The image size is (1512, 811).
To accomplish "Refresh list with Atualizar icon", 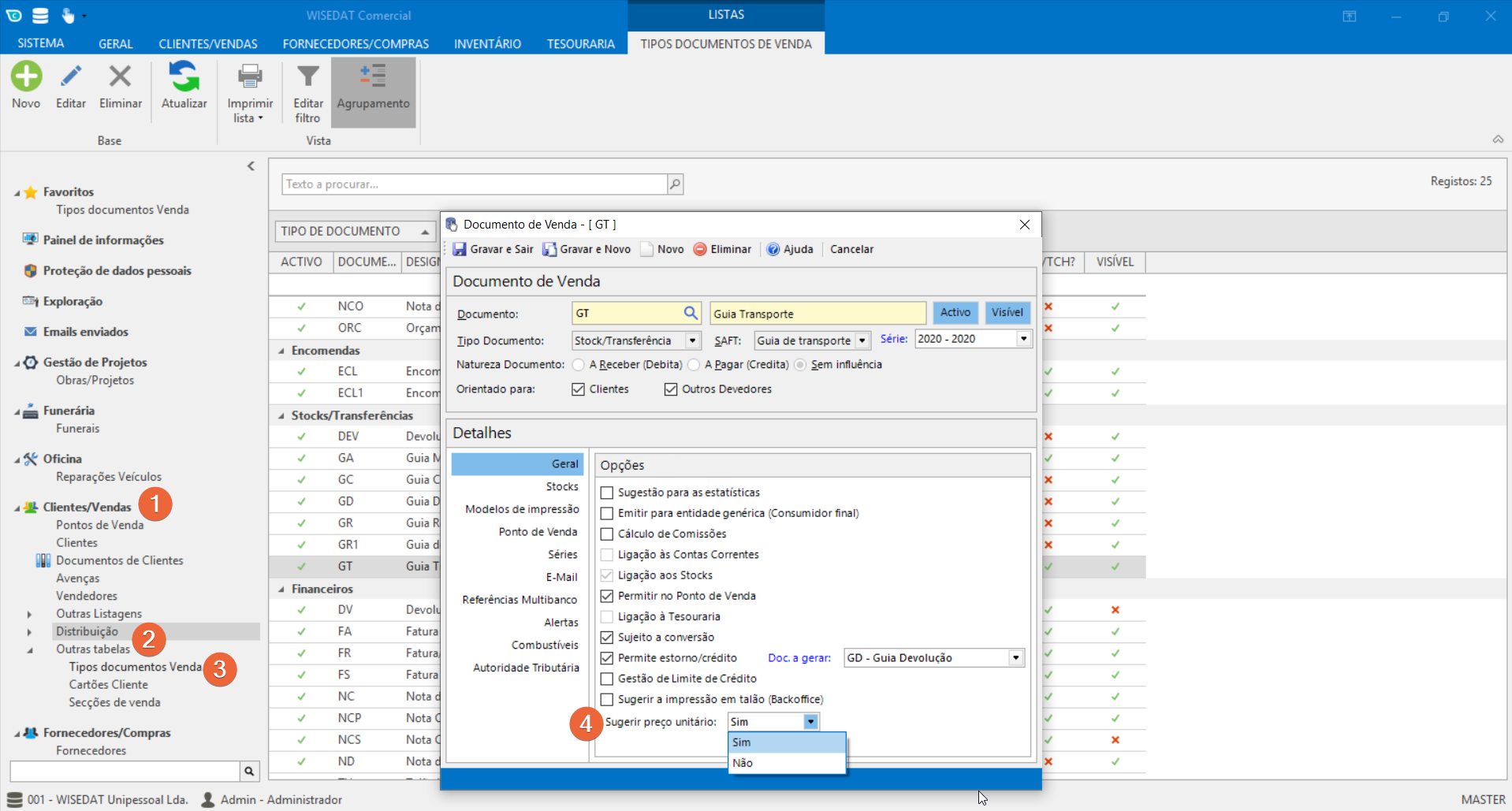I will (184, 77).
